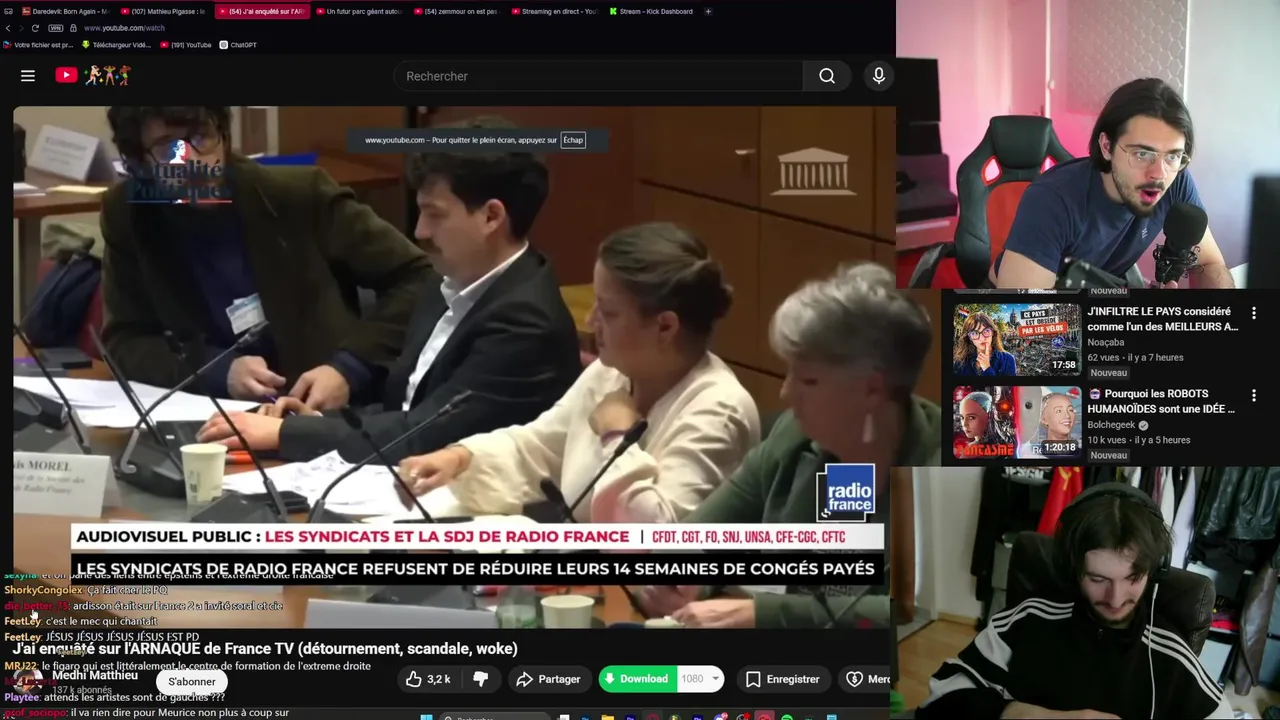Open the workspaces icon before first tab
This screenshot has width=1280, height=720.
click(x=8, y=11)
